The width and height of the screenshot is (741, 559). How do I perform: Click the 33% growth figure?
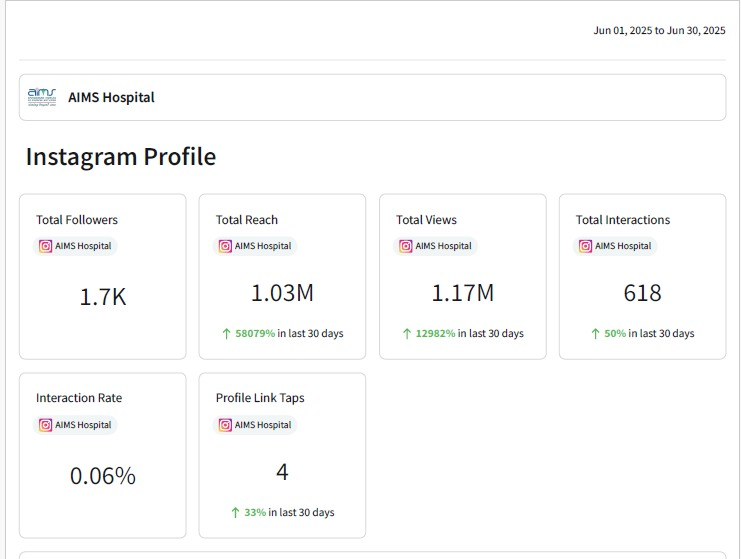coord(255,513)
